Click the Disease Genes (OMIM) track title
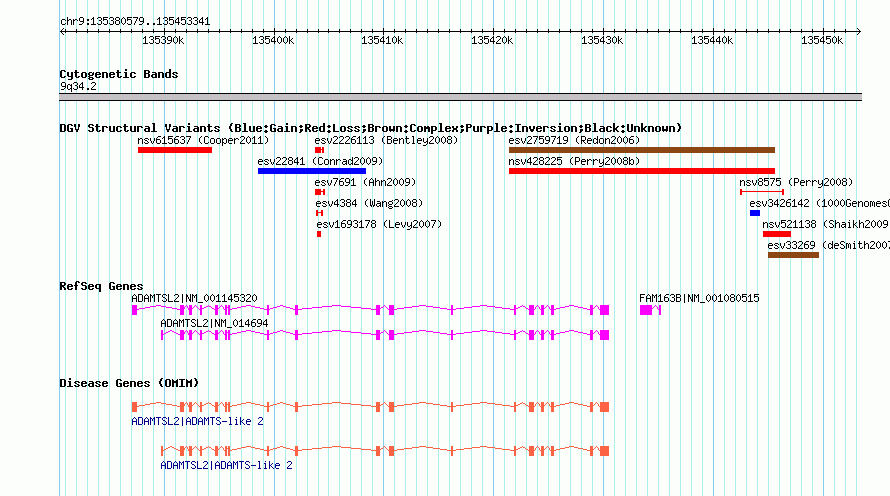The height and width of the screenshot is (496, 890). click(129, 383)
